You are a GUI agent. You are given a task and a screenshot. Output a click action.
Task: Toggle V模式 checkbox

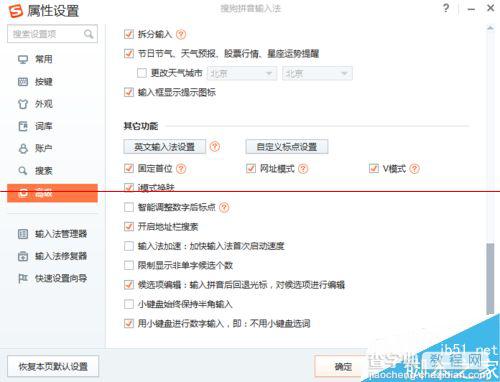click(374, 169)
